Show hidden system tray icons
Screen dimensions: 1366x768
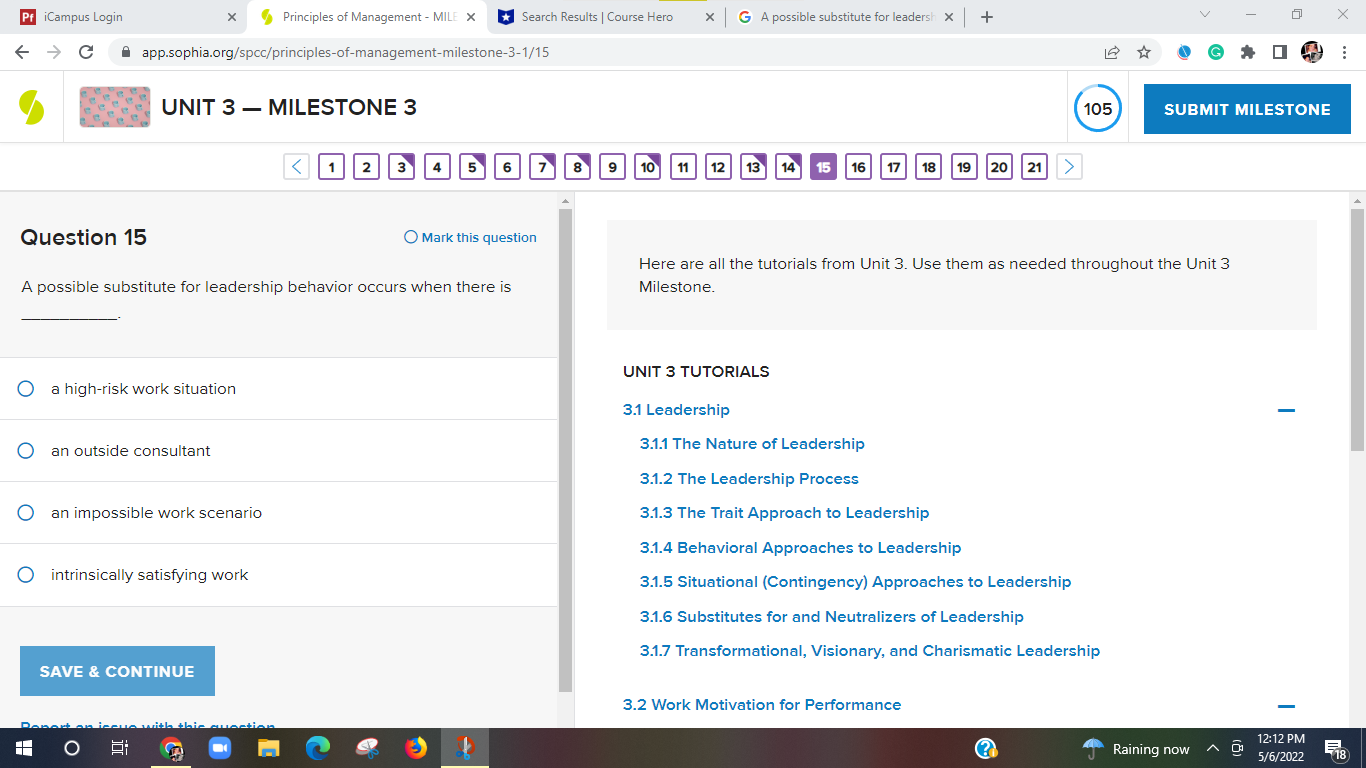[1213, 749]
